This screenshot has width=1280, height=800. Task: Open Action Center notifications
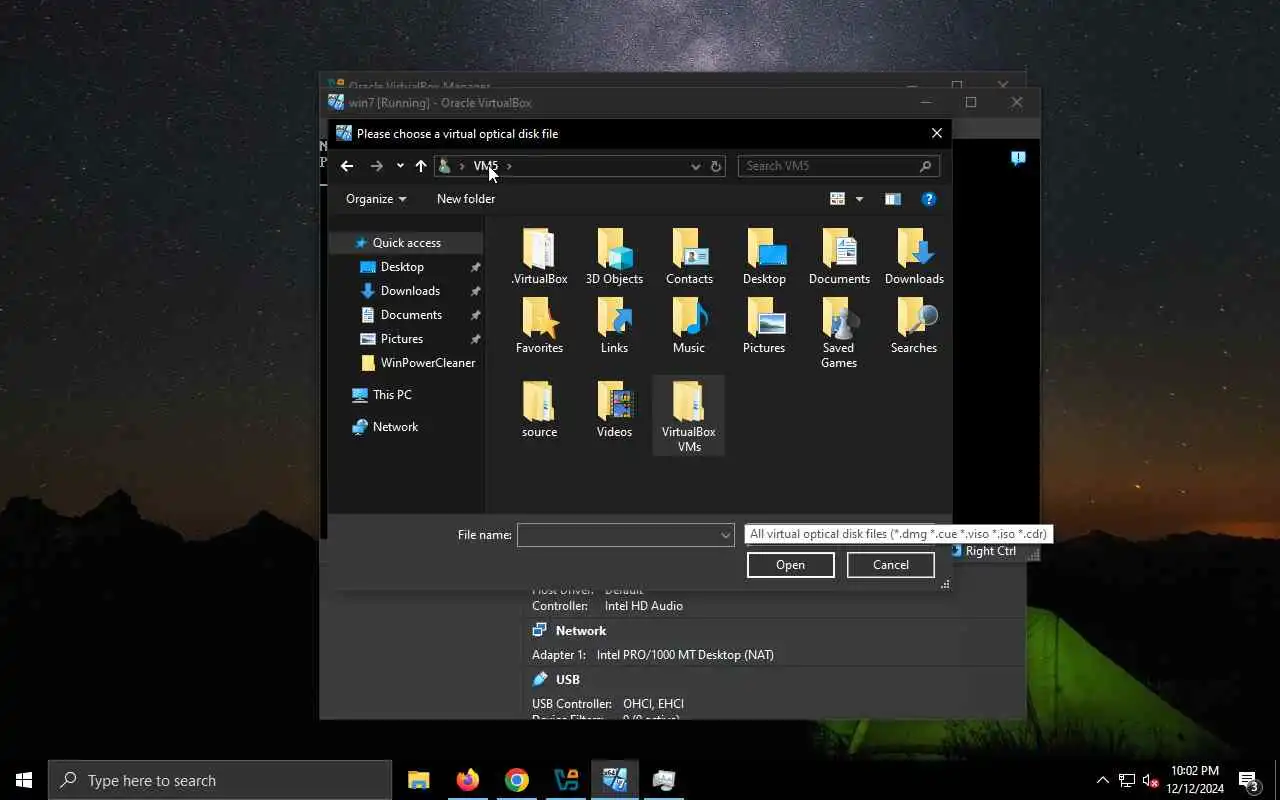[1250, 780]
